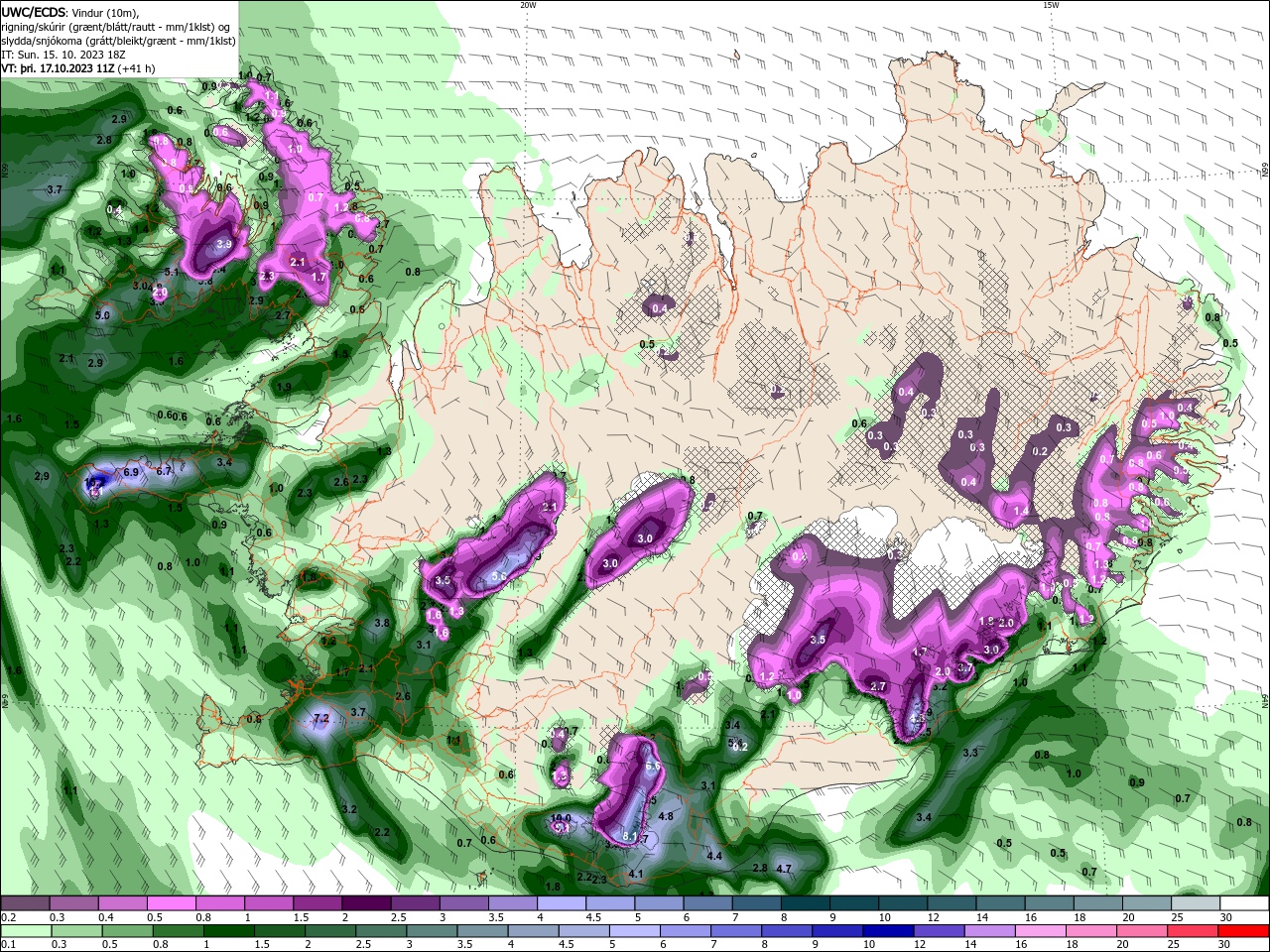1270x952 pixels.
Task: Click the 5.6 snowfall value on the map
Action: point(499,575)
